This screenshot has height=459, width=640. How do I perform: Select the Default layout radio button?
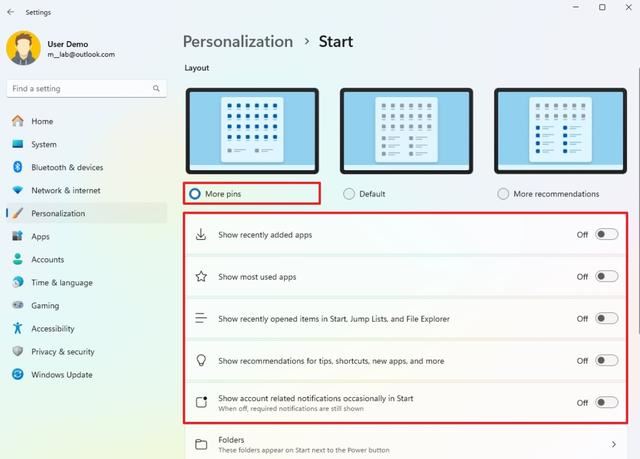[x=349, y=194]
